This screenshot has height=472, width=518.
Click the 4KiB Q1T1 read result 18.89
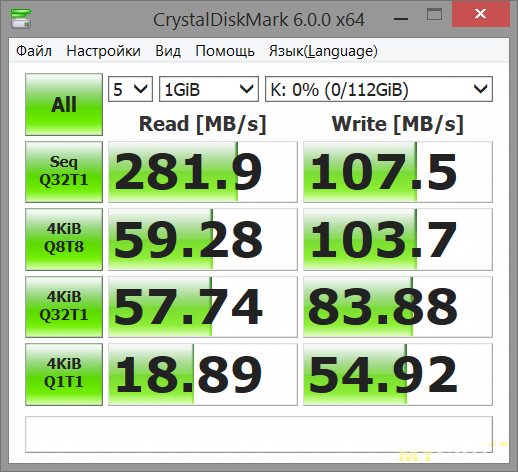(x=203, y=374)
